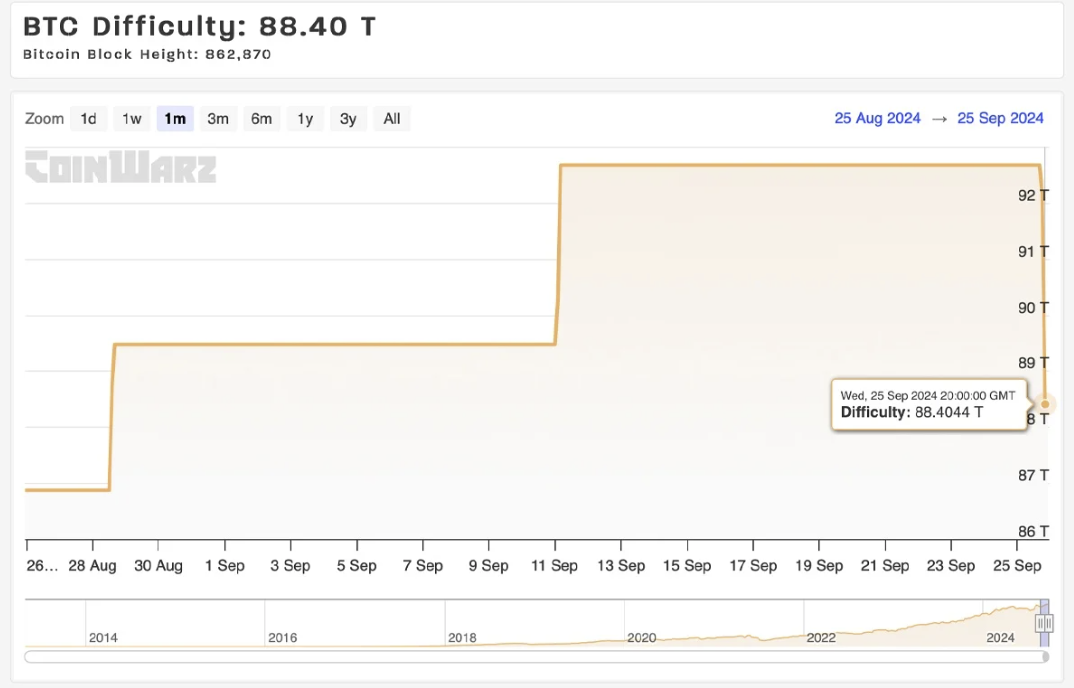Image resolution: width=1074 pixels, height=688 pixels.
Task: Select the 1w zoom range
Action: [x=132, y=119]
